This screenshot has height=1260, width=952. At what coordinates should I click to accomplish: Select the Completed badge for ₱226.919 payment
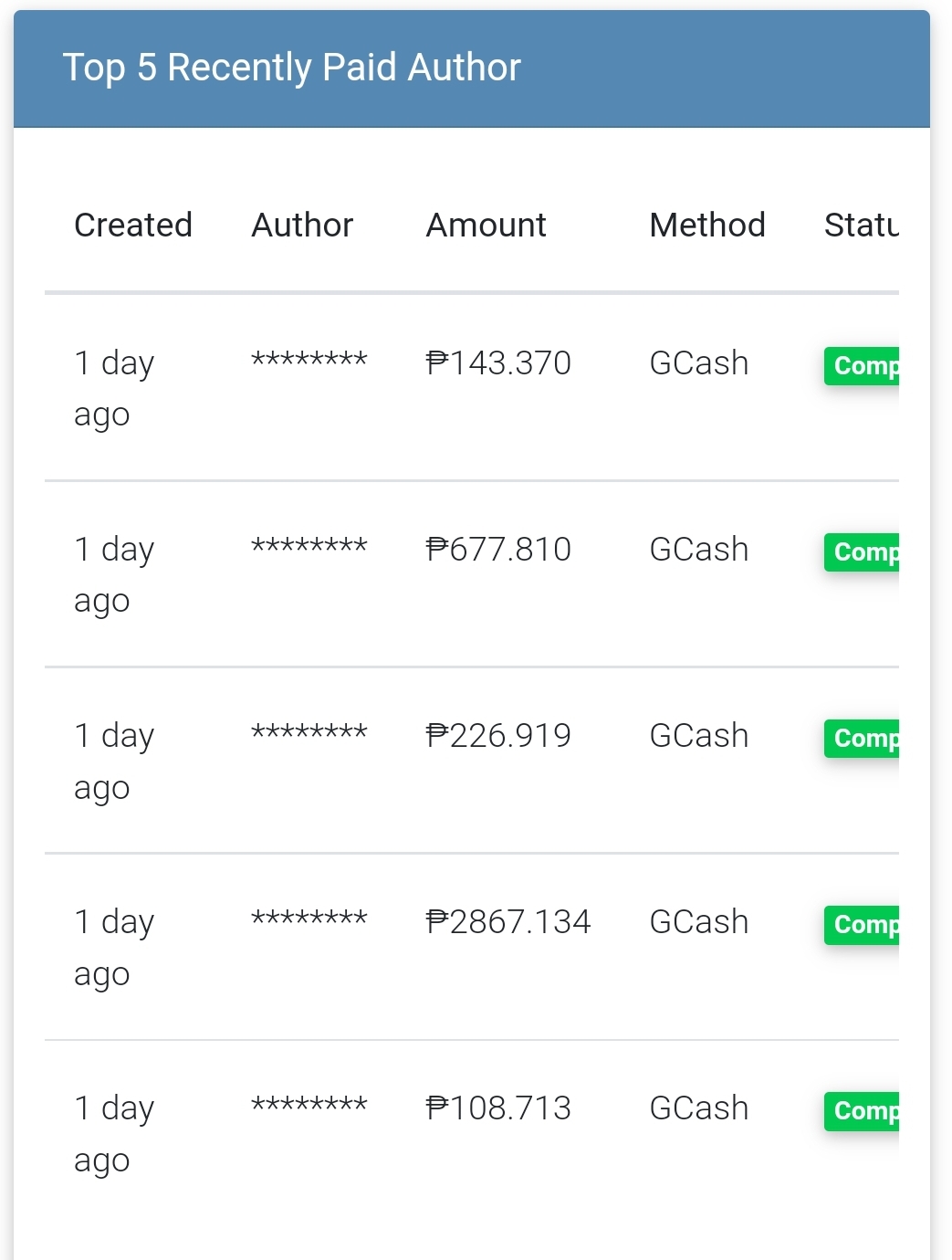pos(862,739)
